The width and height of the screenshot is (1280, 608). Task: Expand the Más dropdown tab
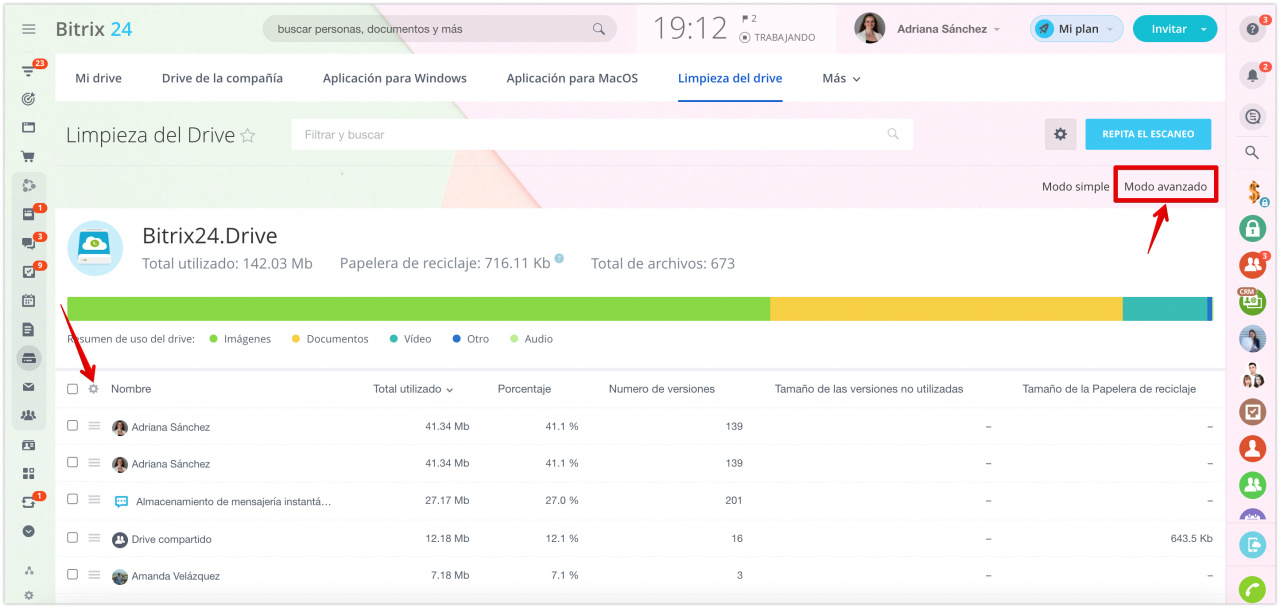841,78
